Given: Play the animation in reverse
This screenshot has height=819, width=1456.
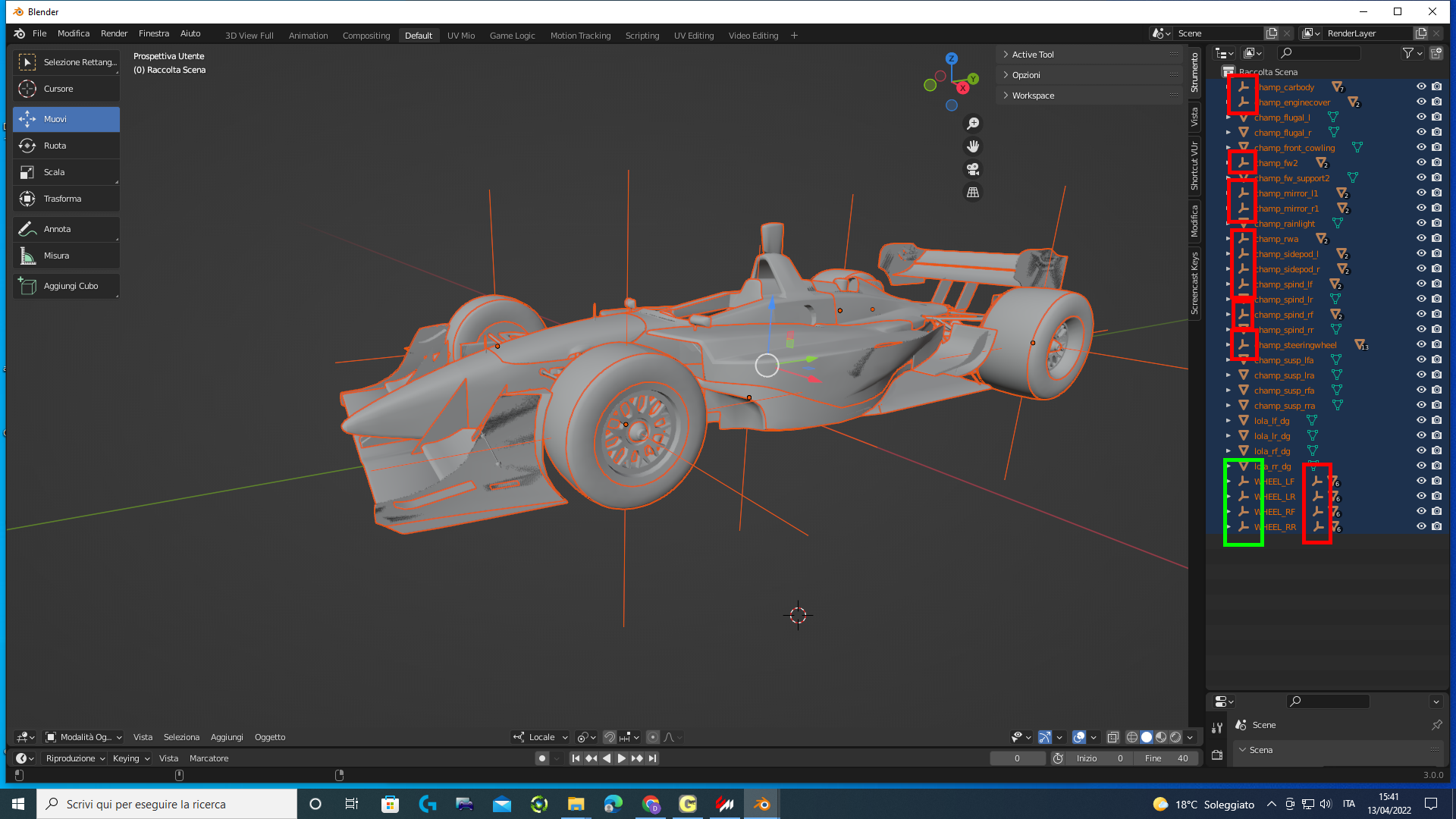Looking at the screenshot, I should 607,758.
